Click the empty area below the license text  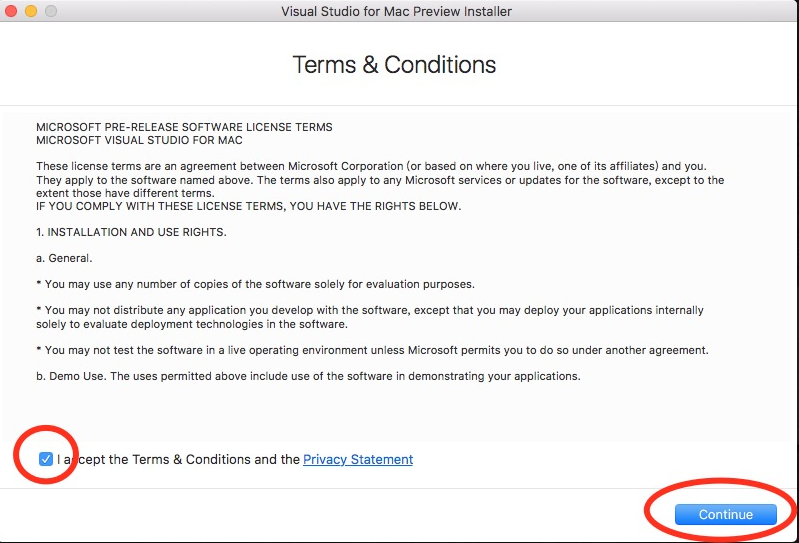tap(397, 413)
